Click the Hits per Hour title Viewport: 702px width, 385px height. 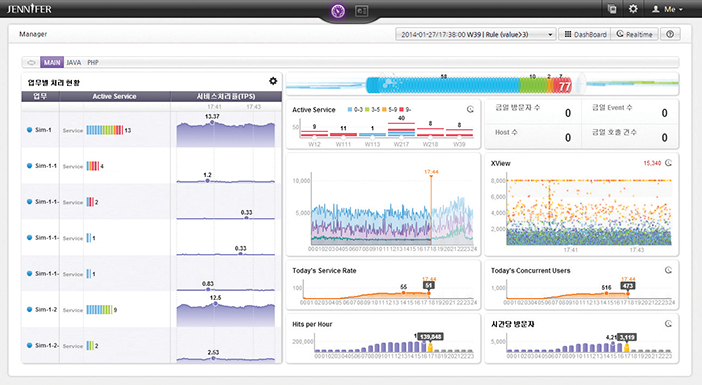click(312, 324)
